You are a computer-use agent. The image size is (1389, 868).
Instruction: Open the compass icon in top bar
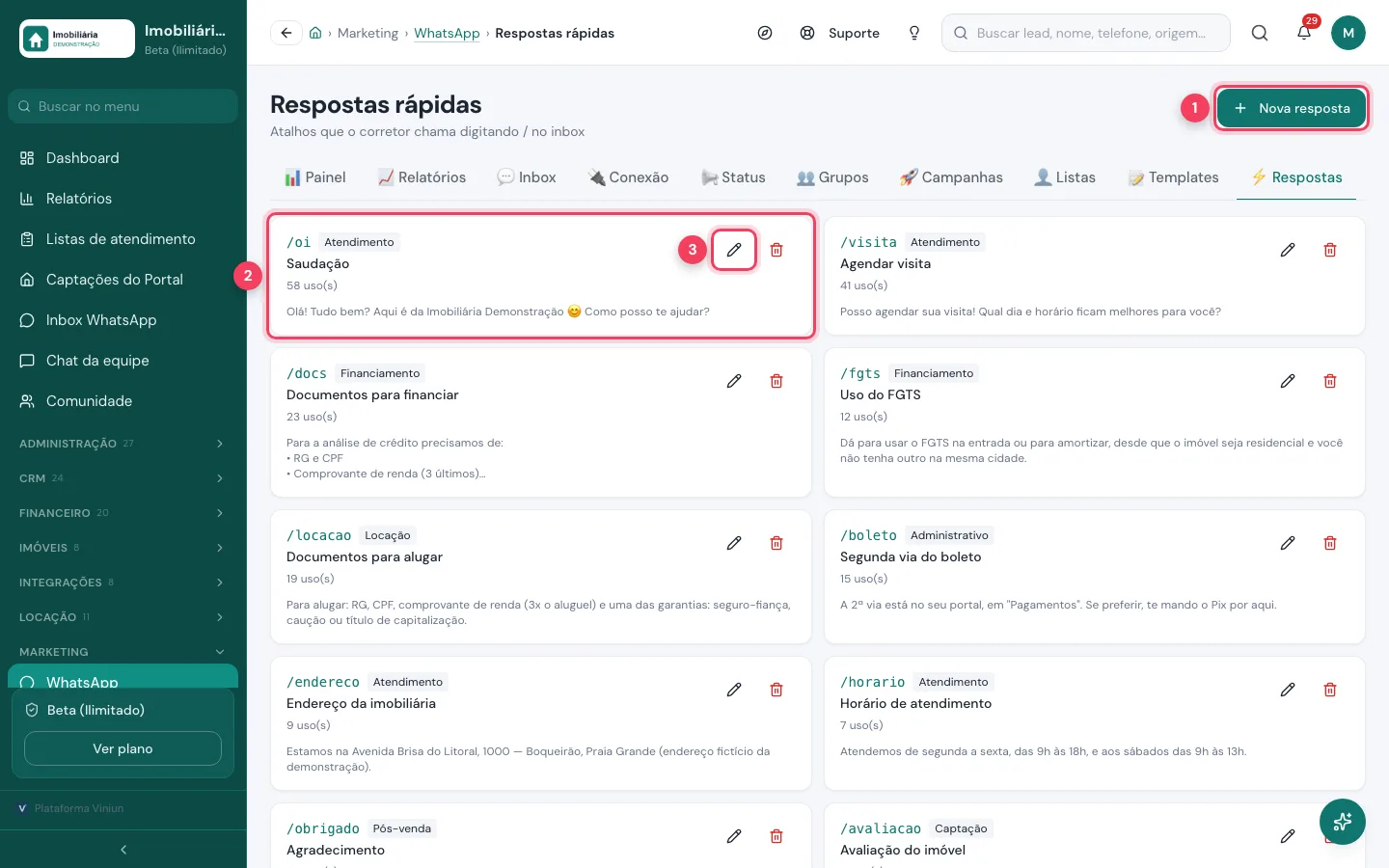tap(765, 33)
